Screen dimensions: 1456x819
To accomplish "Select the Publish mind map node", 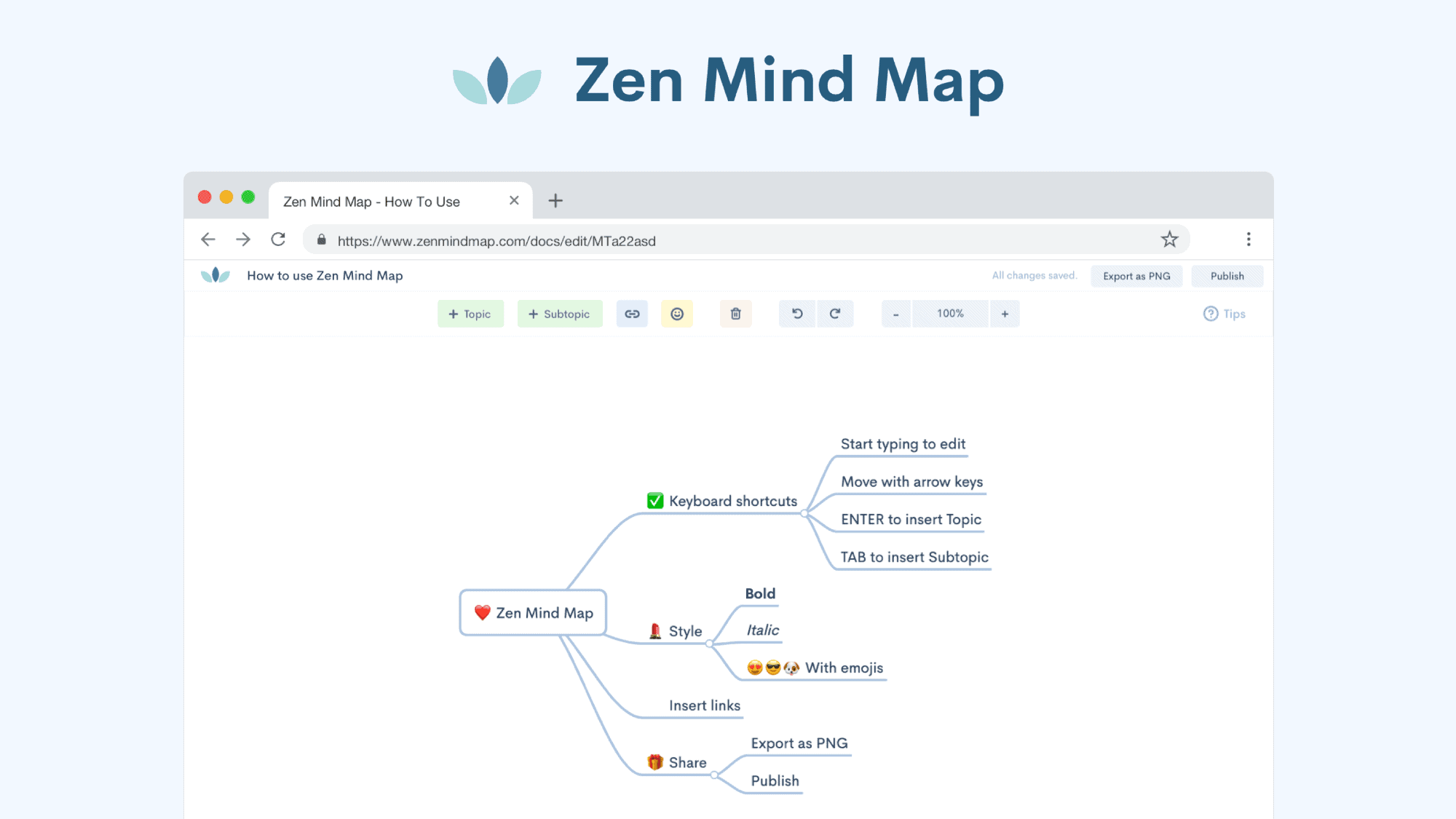I will 775,781.
